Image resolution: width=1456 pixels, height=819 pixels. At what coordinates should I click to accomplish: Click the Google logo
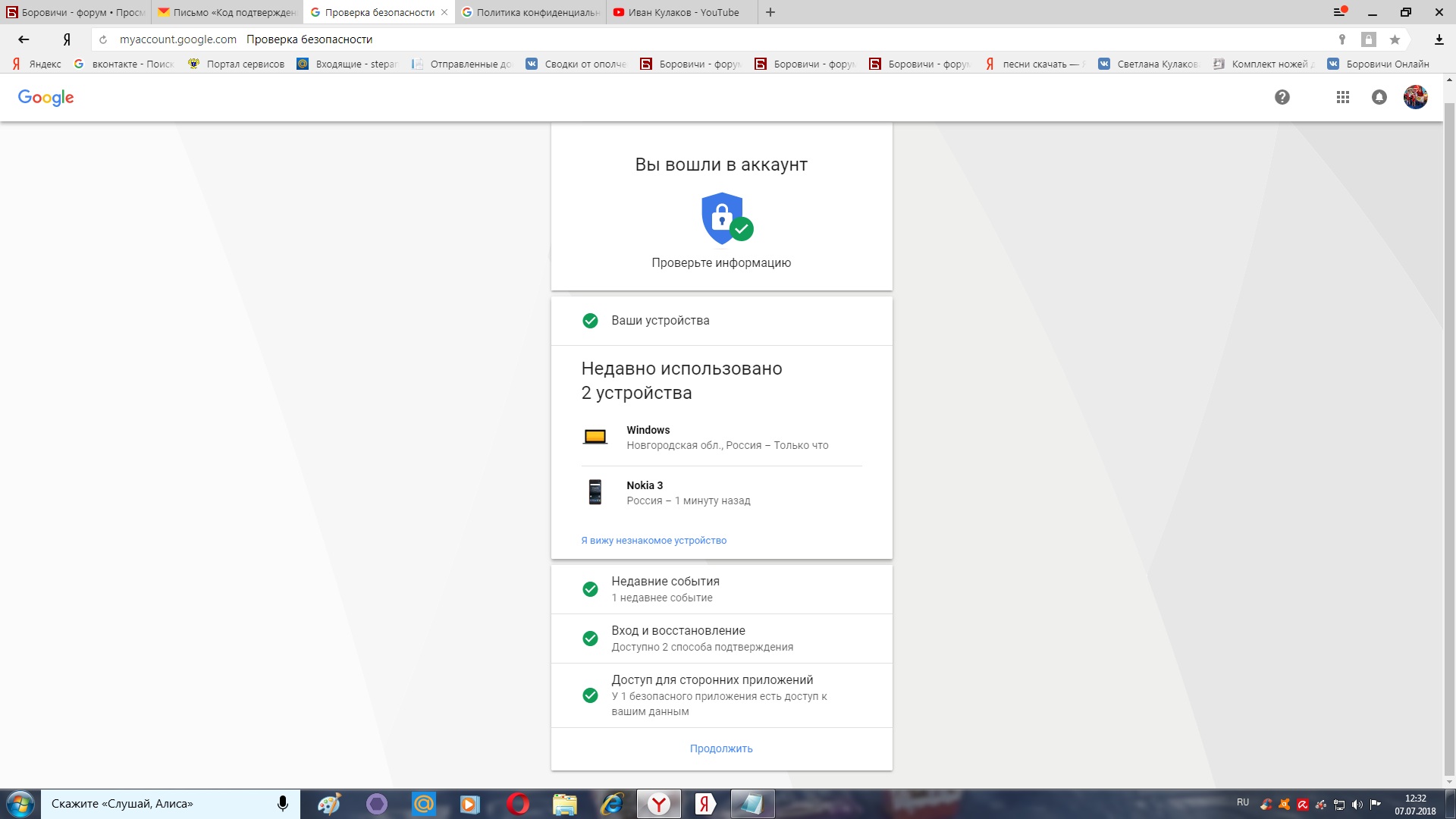(x=45, y=97)
